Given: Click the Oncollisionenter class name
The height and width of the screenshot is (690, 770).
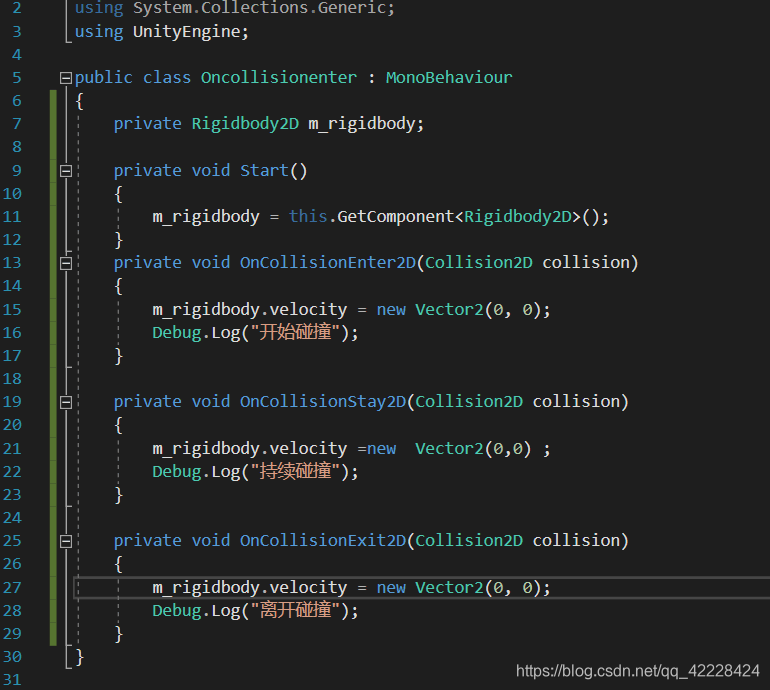Looking at the screenshot, I should 278,78.
